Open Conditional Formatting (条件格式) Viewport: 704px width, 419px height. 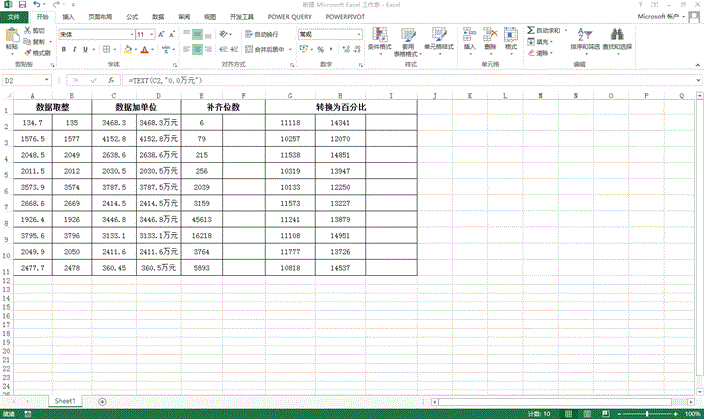click(x=380, y=41)
